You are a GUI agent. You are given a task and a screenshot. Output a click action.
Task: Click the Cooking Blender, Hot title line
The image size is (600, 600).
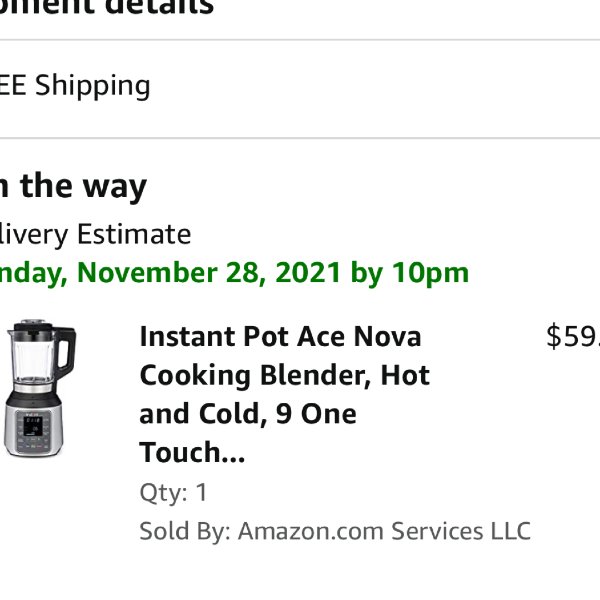285,376
